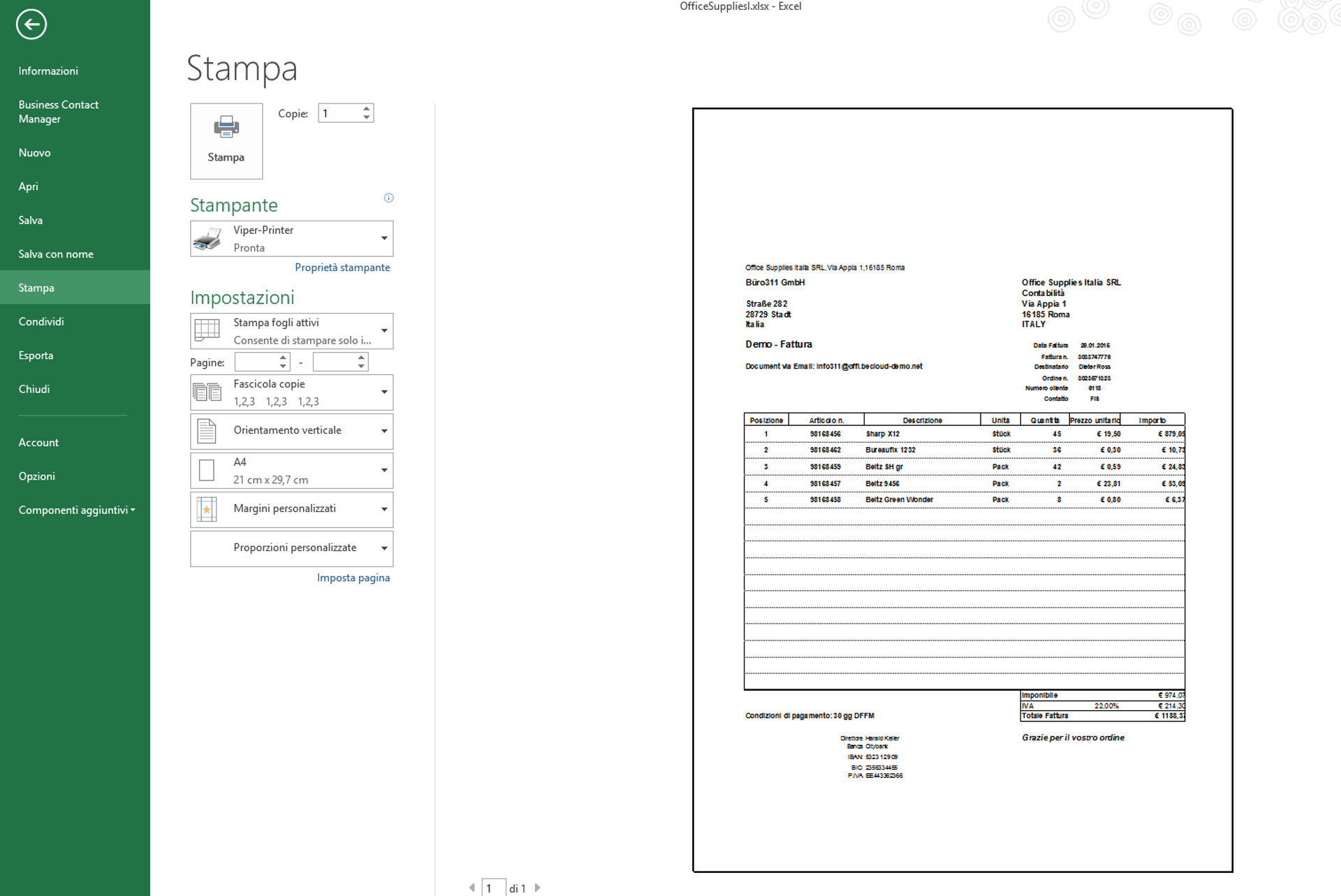Open Informazioni in sidebar

pos(48,71)
